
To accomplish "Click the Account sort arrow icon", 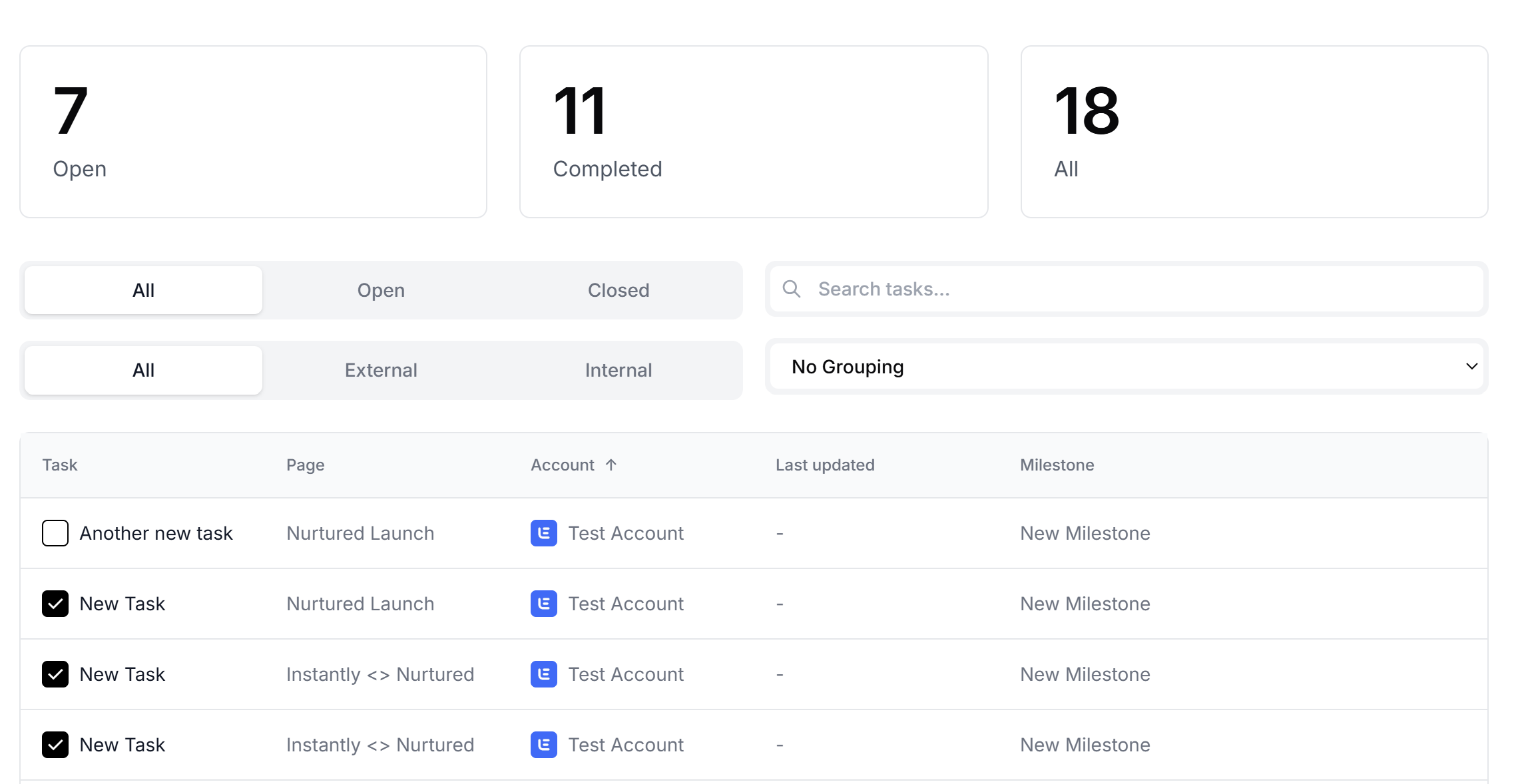I will click(611, 465).
